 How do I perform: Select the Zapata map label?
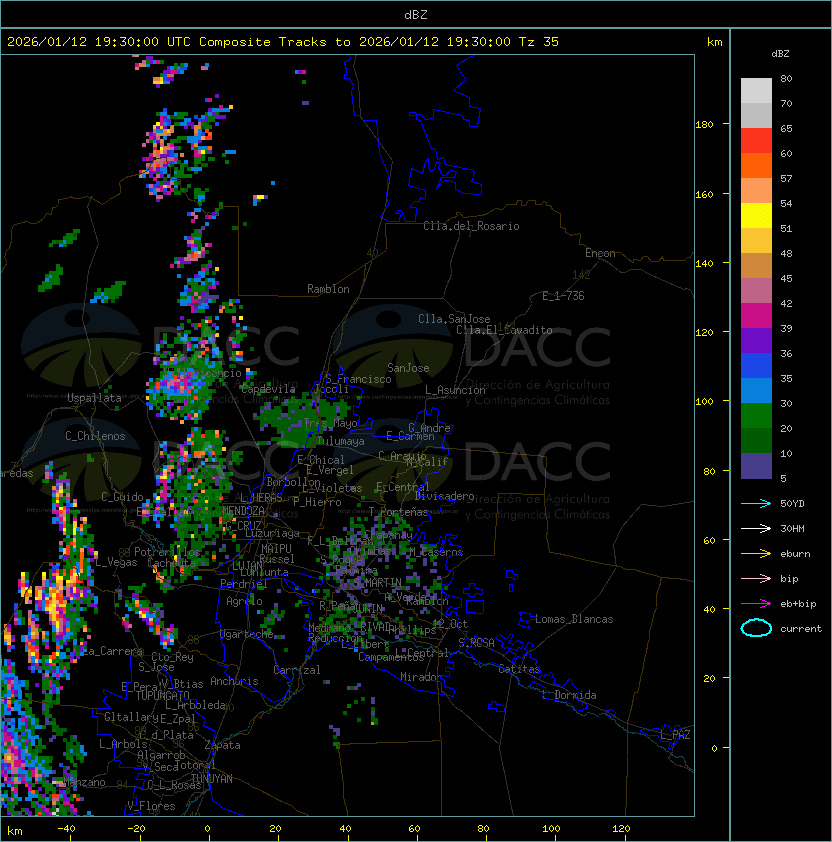[x=222, y=745]
